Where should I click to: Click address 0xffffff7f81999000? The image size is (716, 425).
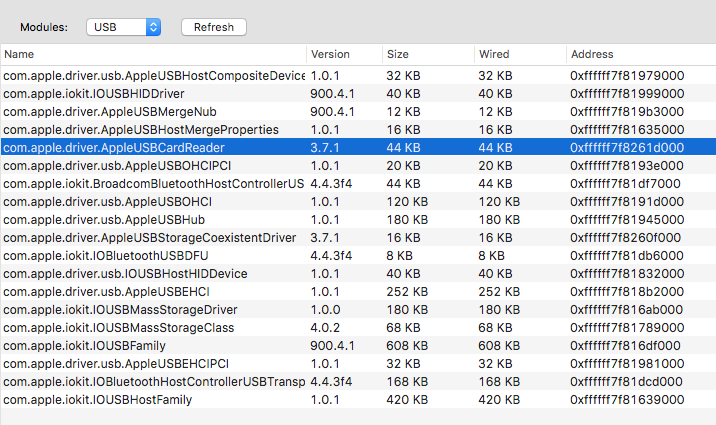pos(627,94)
